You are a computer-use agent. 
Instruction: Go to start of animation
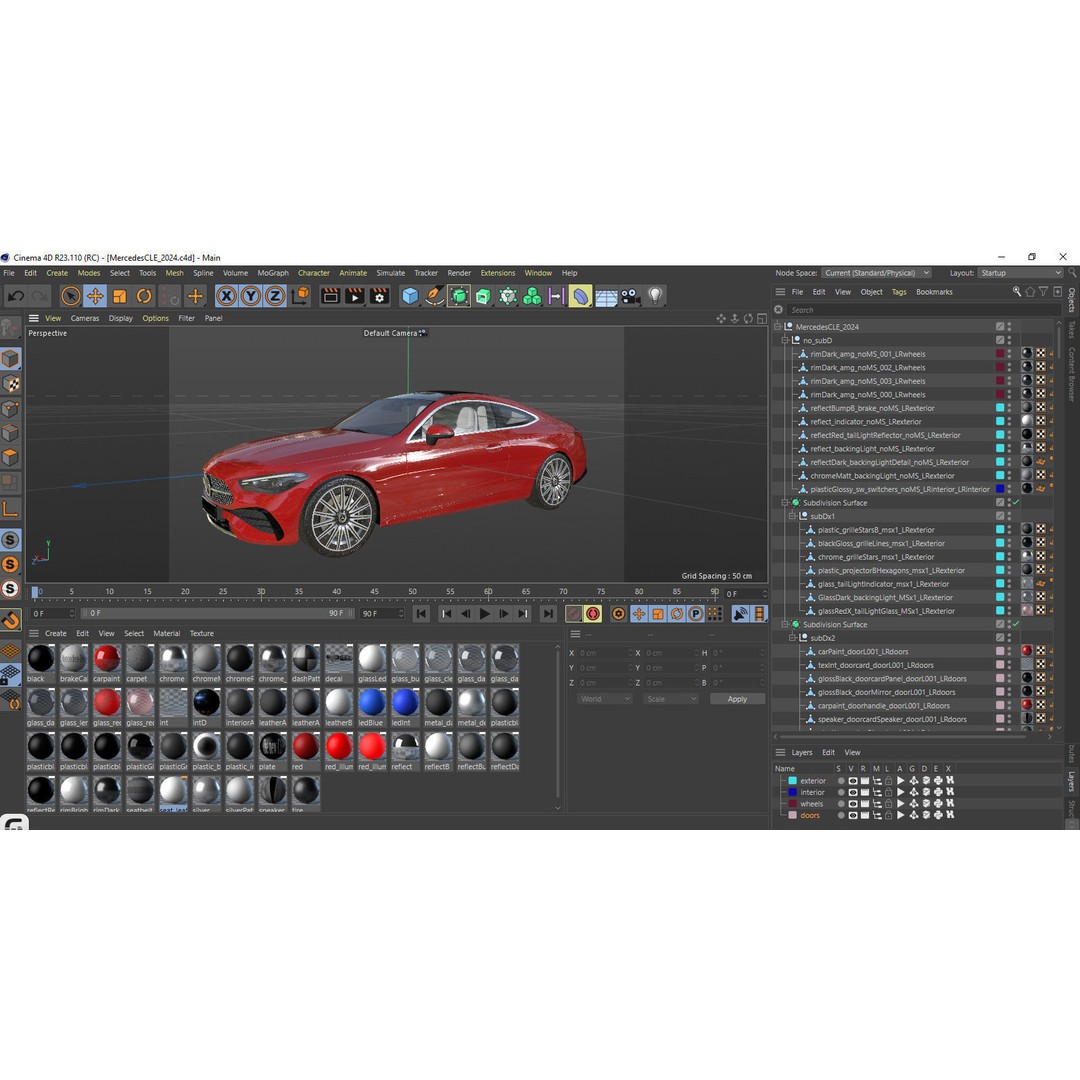[x=422, y=613]
